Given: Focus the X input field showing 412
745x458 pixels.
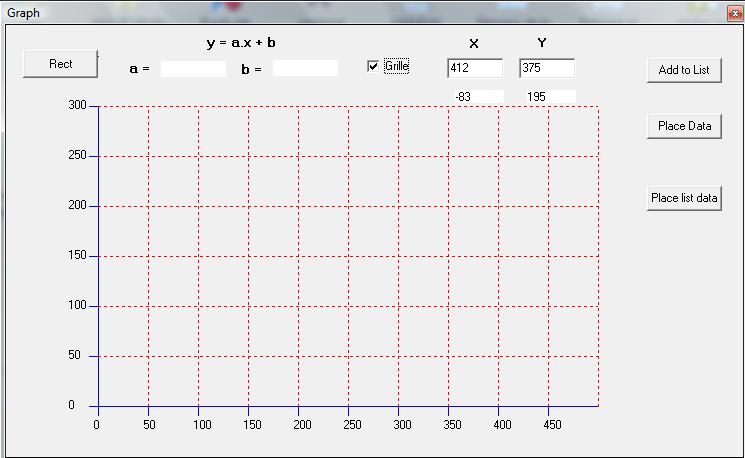Looking at the screenshot, I should [x=475, y=68].
